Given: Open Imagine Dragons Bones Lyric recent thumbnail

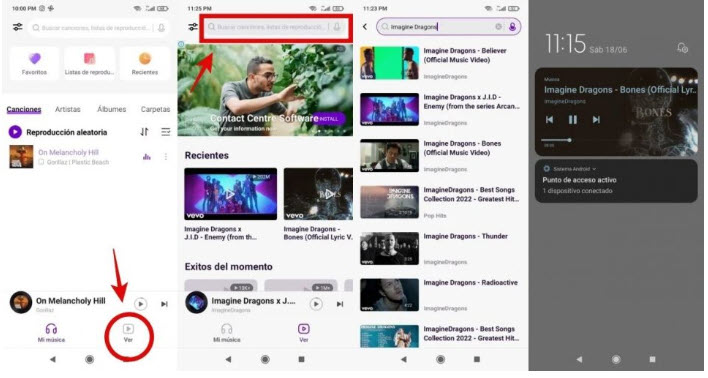Looking at the screenshot, I should point(318,194).
